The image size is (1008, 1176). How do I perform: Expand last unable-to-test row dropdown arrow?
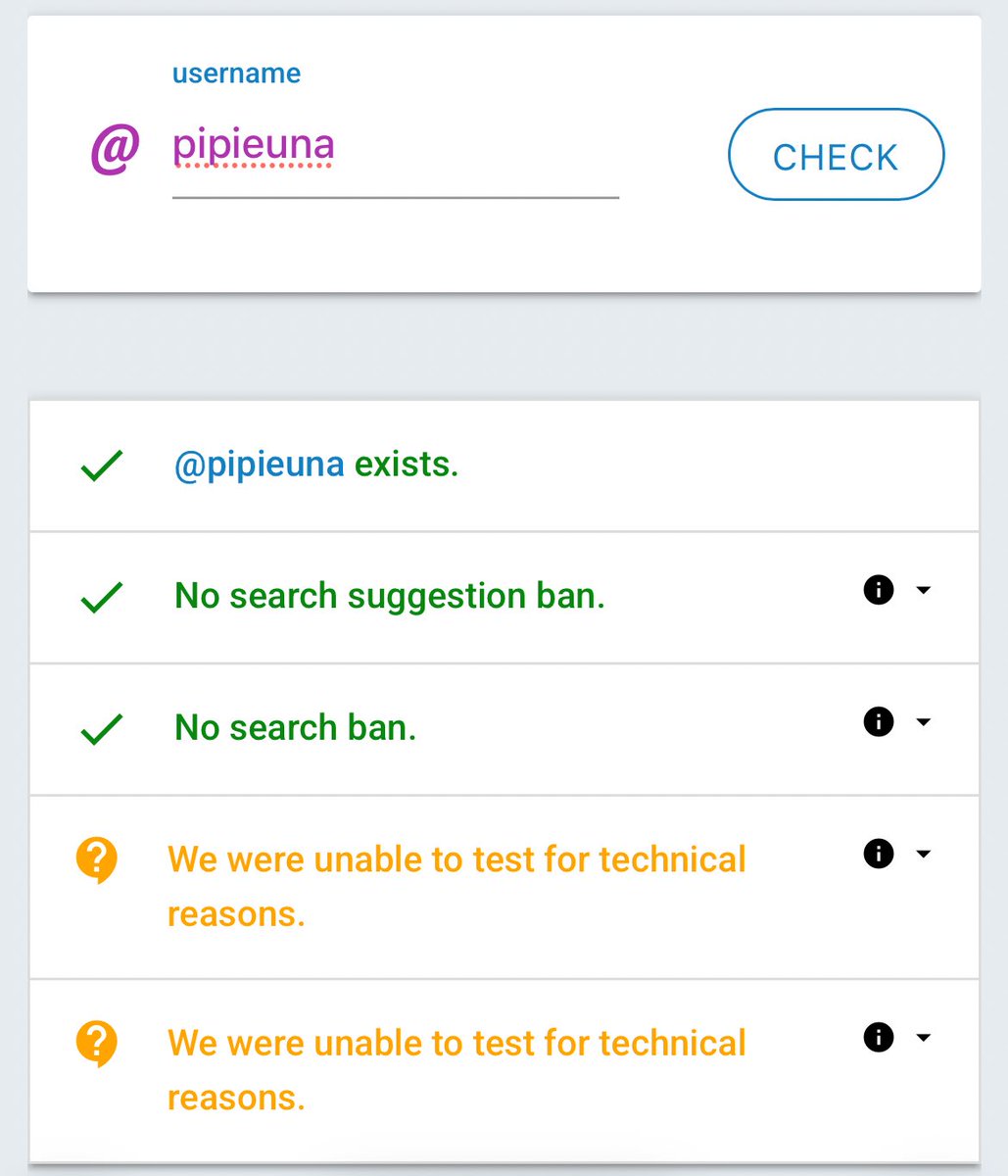pyautogui.click(x=923, y=1037)
